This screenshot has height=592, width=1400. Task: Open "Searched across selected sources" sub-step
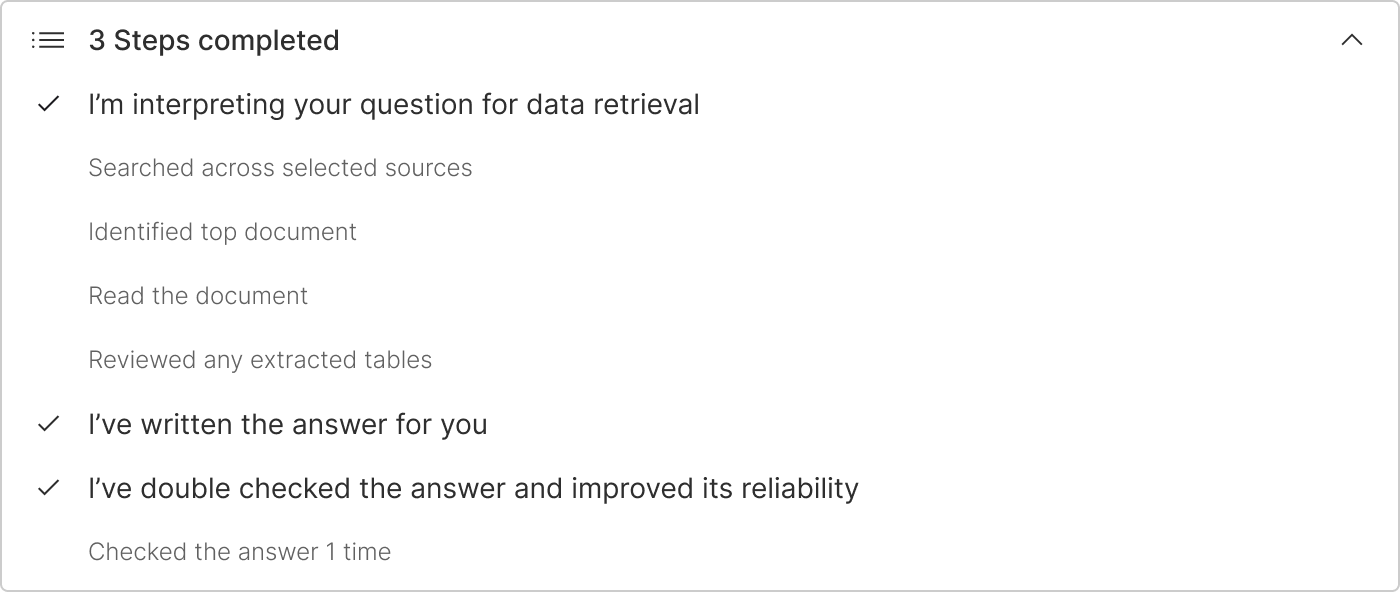(x=280, y=168)
